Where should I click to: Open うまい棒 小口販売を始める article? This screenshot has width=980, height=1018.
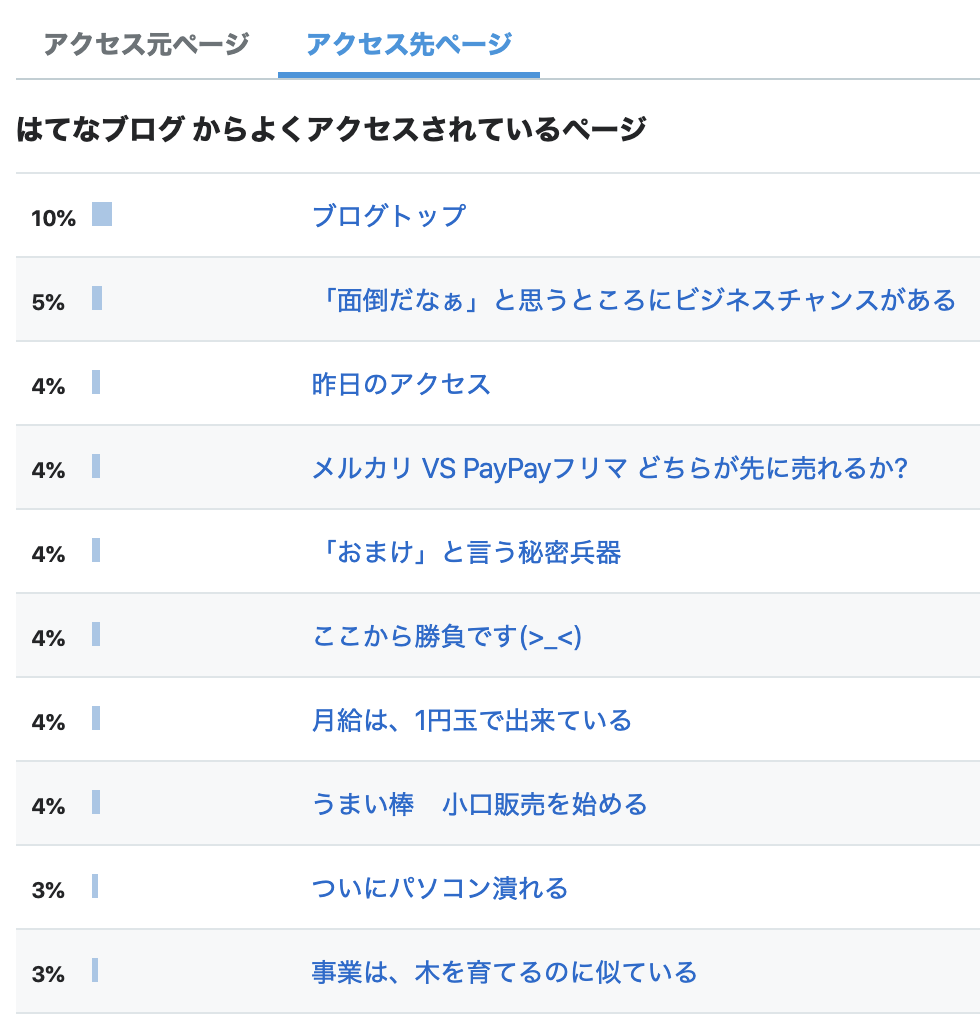(x=479, y=804)
